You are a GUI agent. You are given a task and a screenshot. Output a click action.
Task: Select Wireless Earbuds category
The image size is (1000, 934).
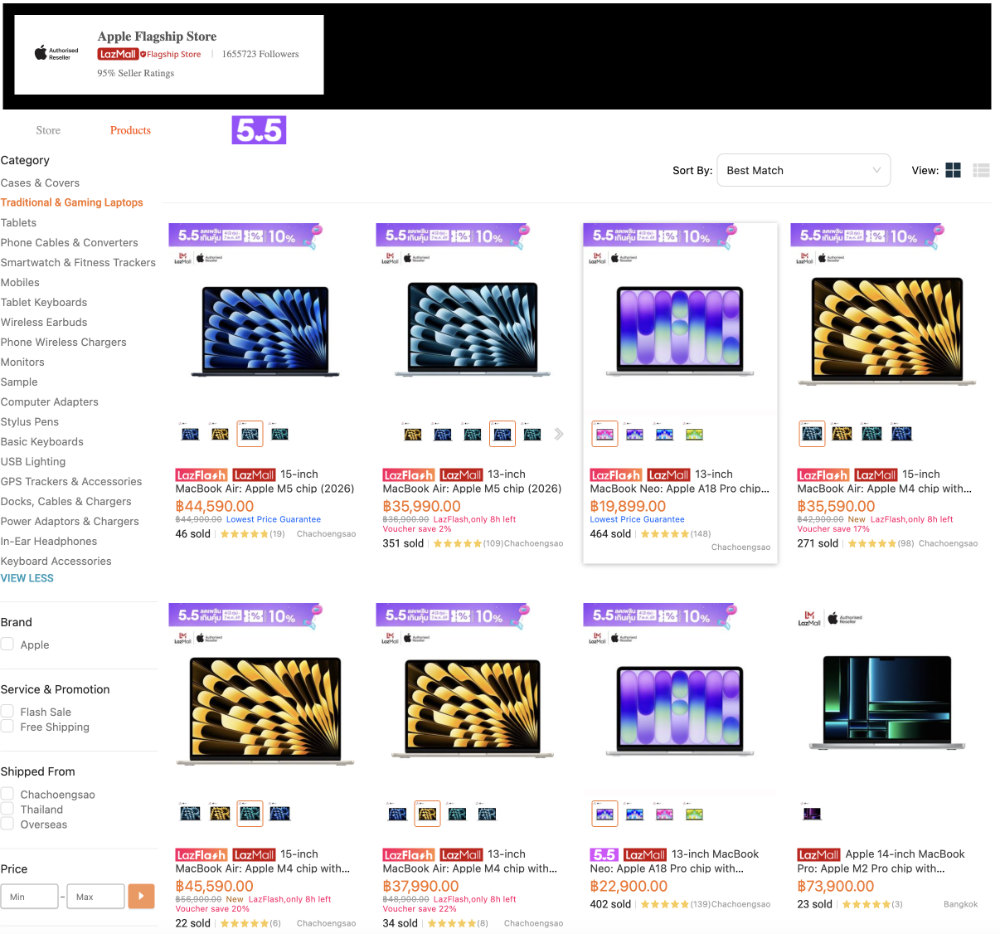[x=44, y=323]
